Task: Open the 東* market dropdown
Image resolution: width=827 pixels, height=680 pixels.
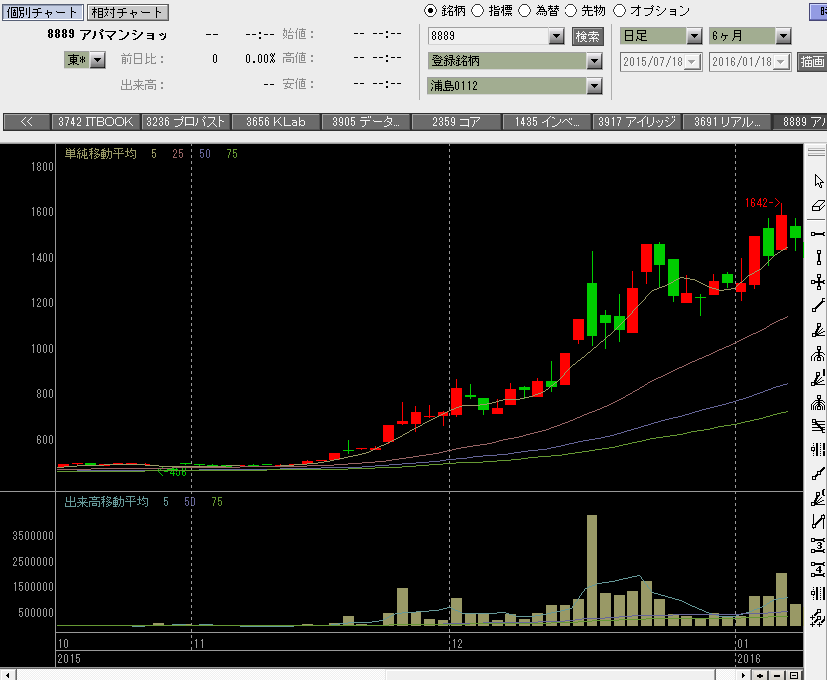Action: [98, 60]
